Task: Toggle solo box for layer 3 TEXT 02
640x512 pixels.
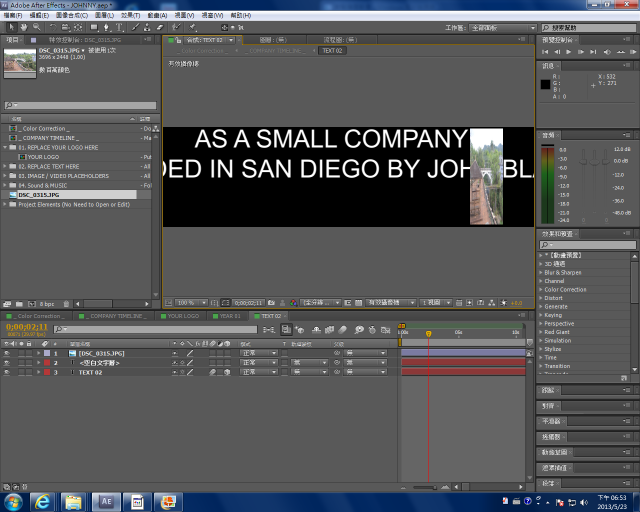Action: pyautogui.click(x=22, y=372)
